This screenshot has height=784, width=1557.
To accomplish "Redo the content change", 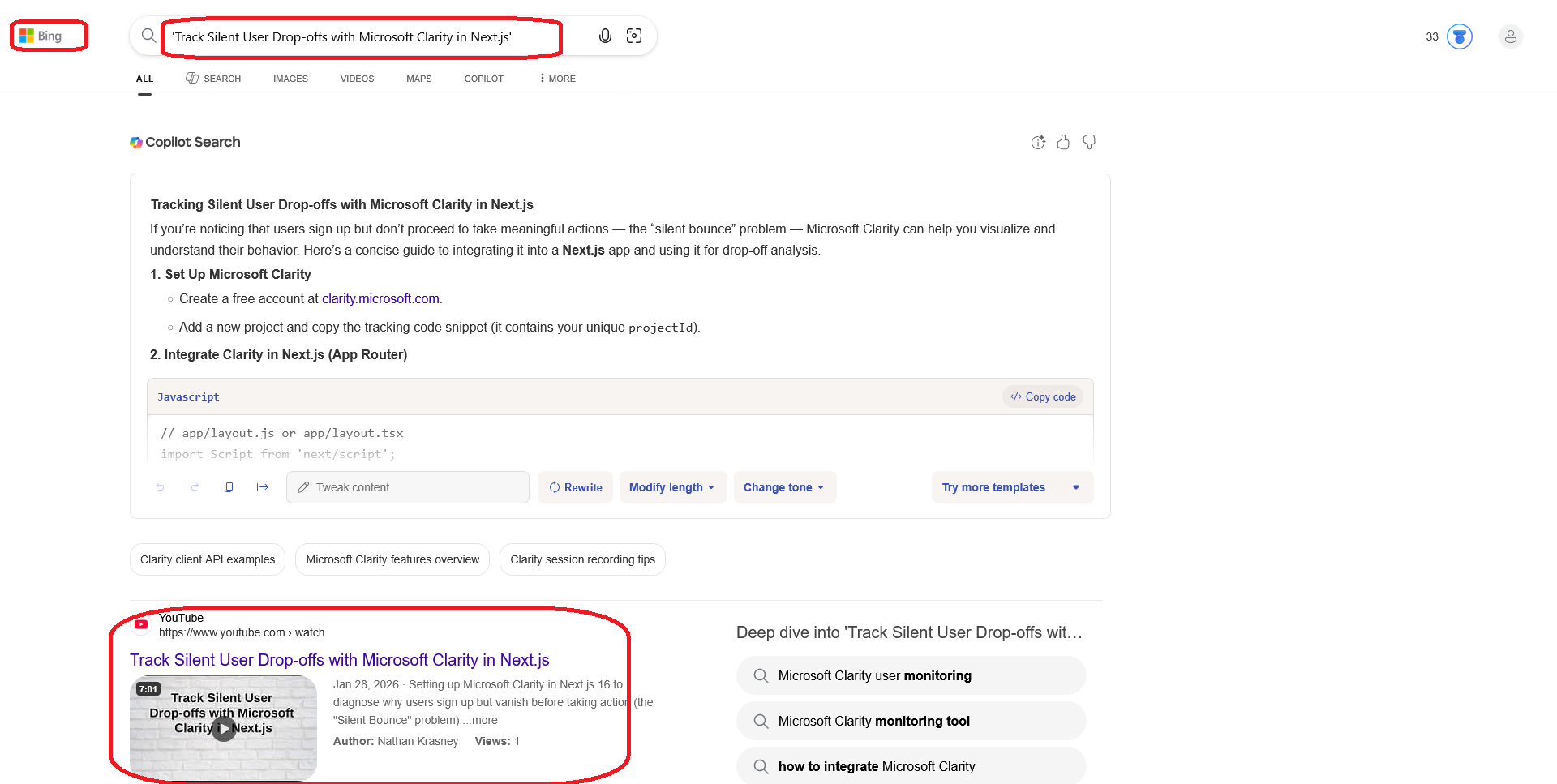I will [x=195, y=487].
